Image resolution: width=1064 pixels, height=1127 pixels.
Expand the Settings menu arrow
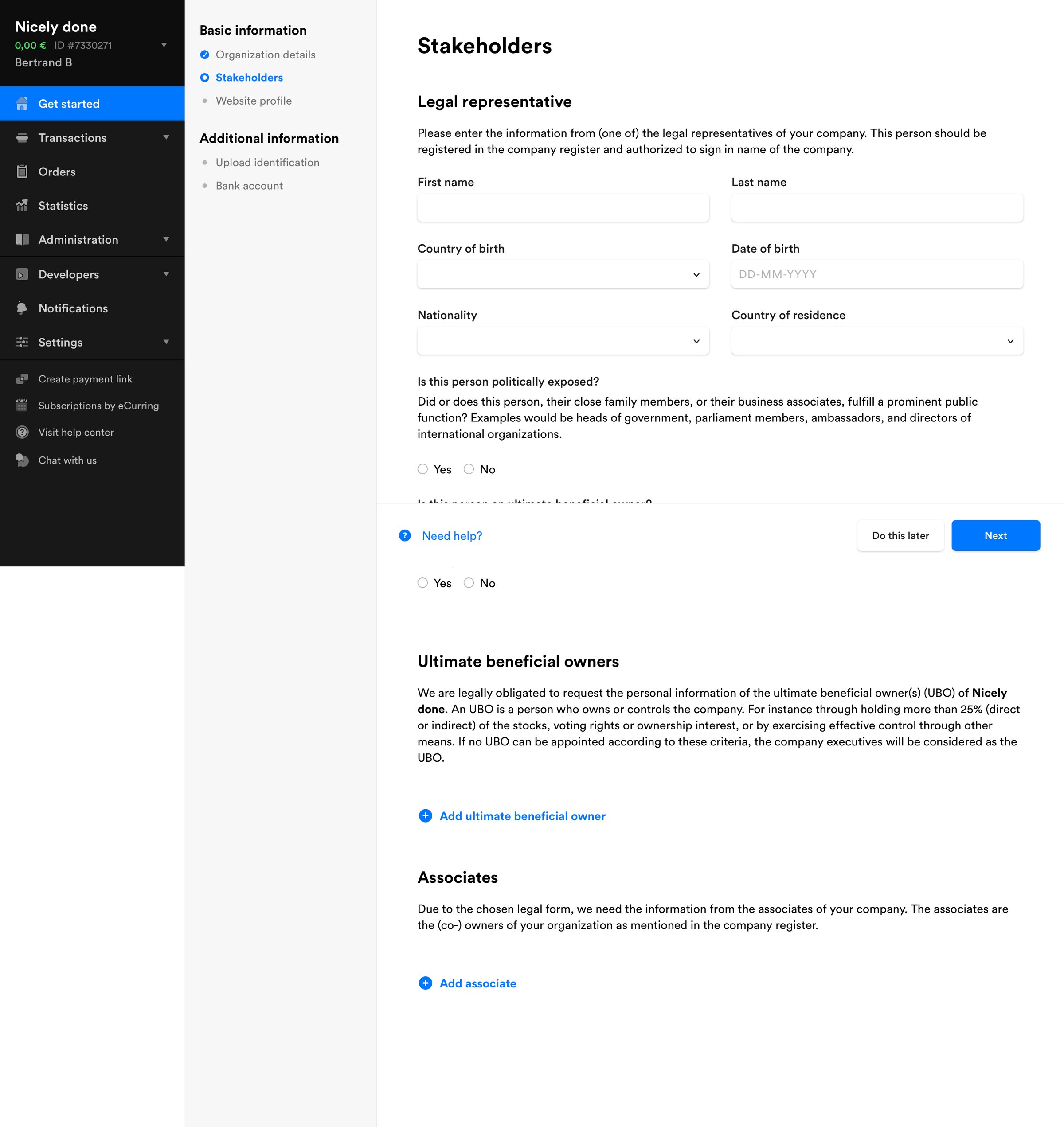166,342
